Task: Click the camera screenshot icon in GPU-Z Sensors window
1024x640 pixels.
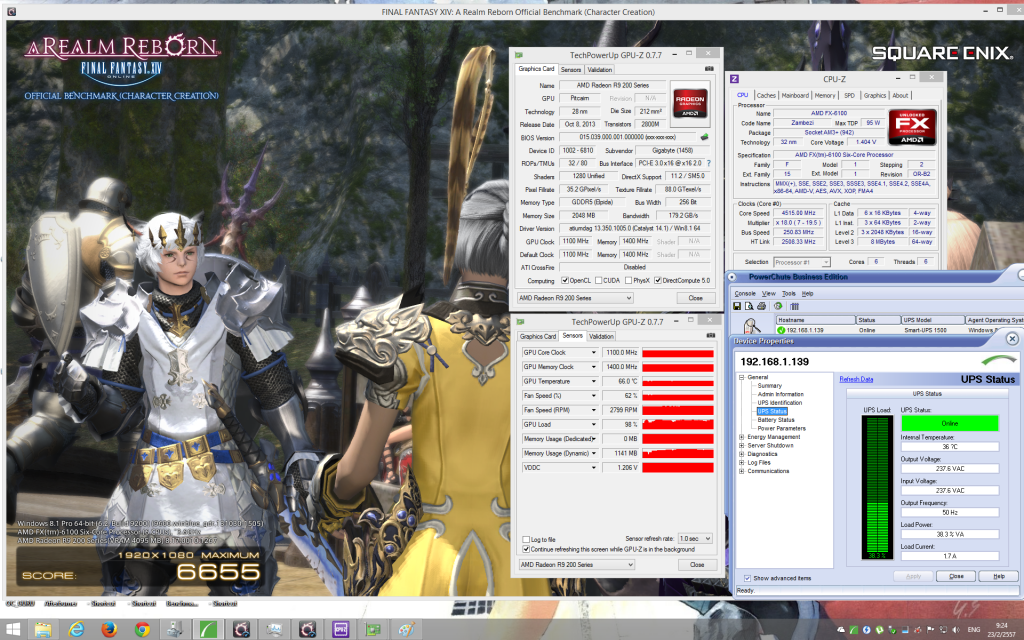Action: 711,336
